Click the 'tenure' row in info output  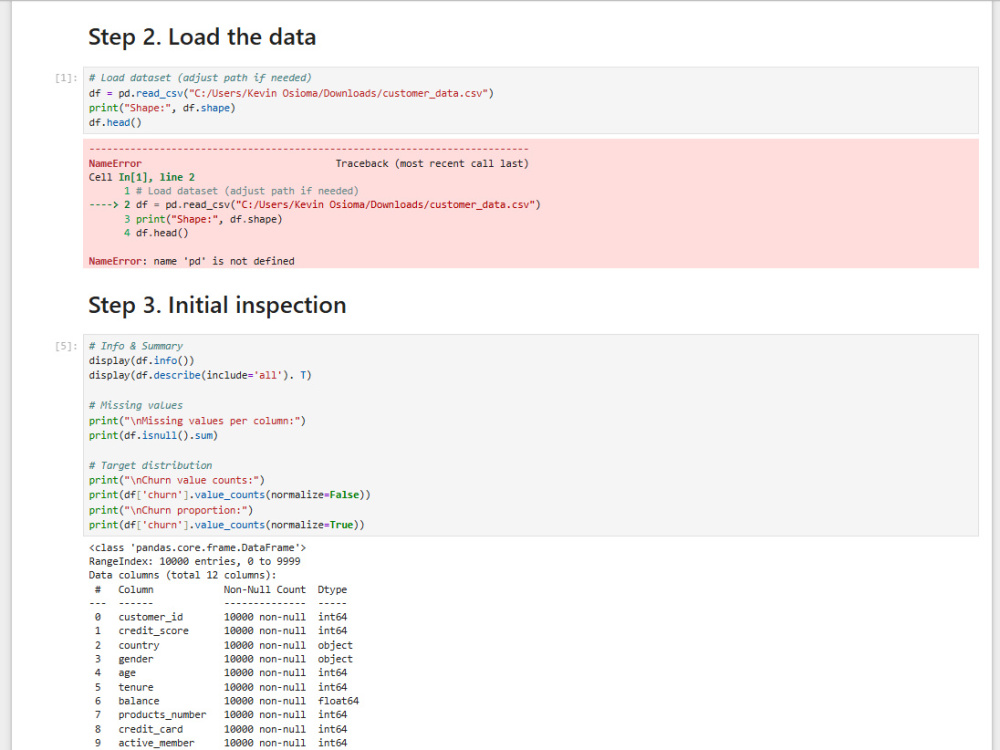(x=221, y=687)
